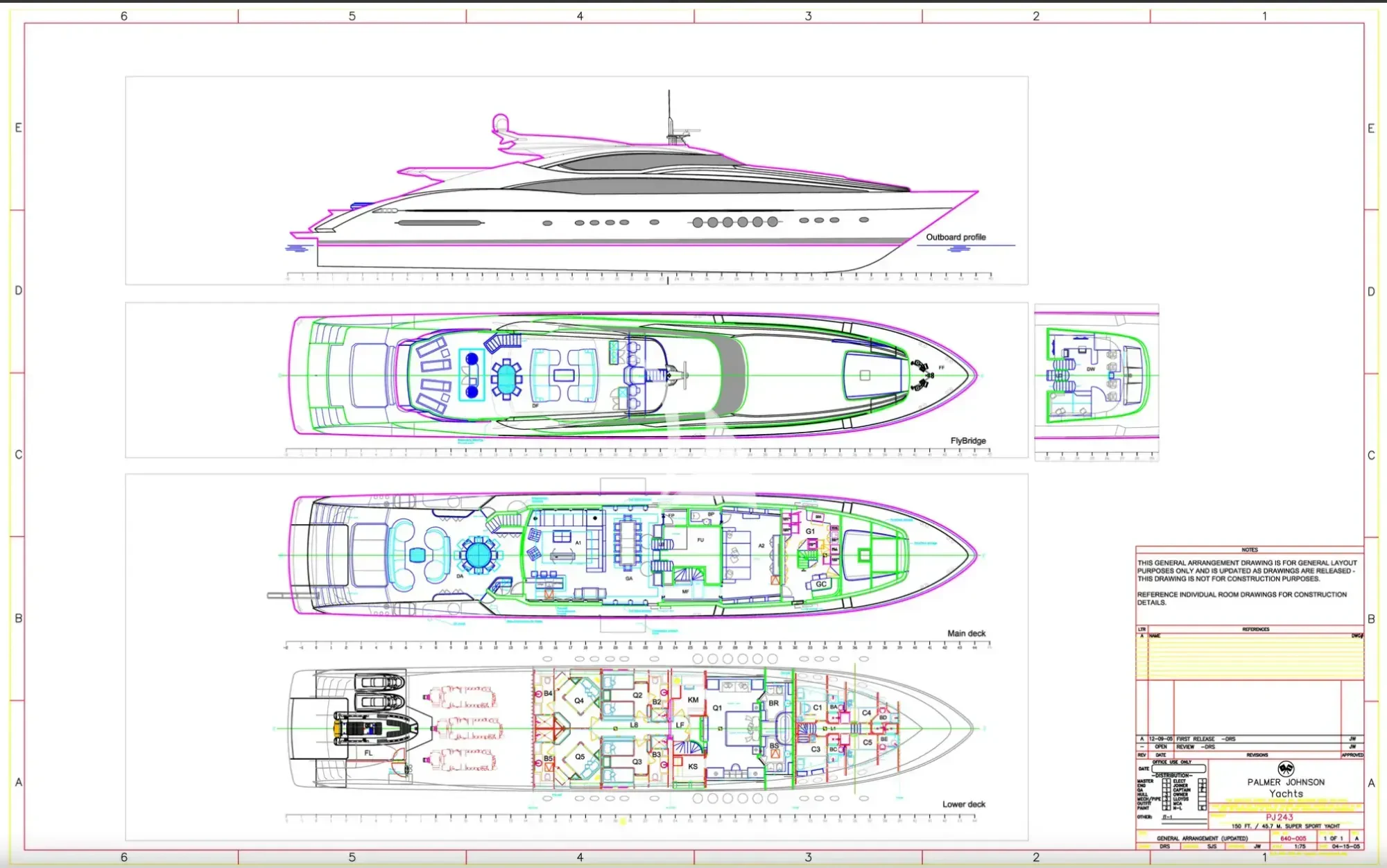This screenshot has height=868, width=1387.
Task: Click the waterline symbol below Outboard profile label
Action: coord(959,248)
